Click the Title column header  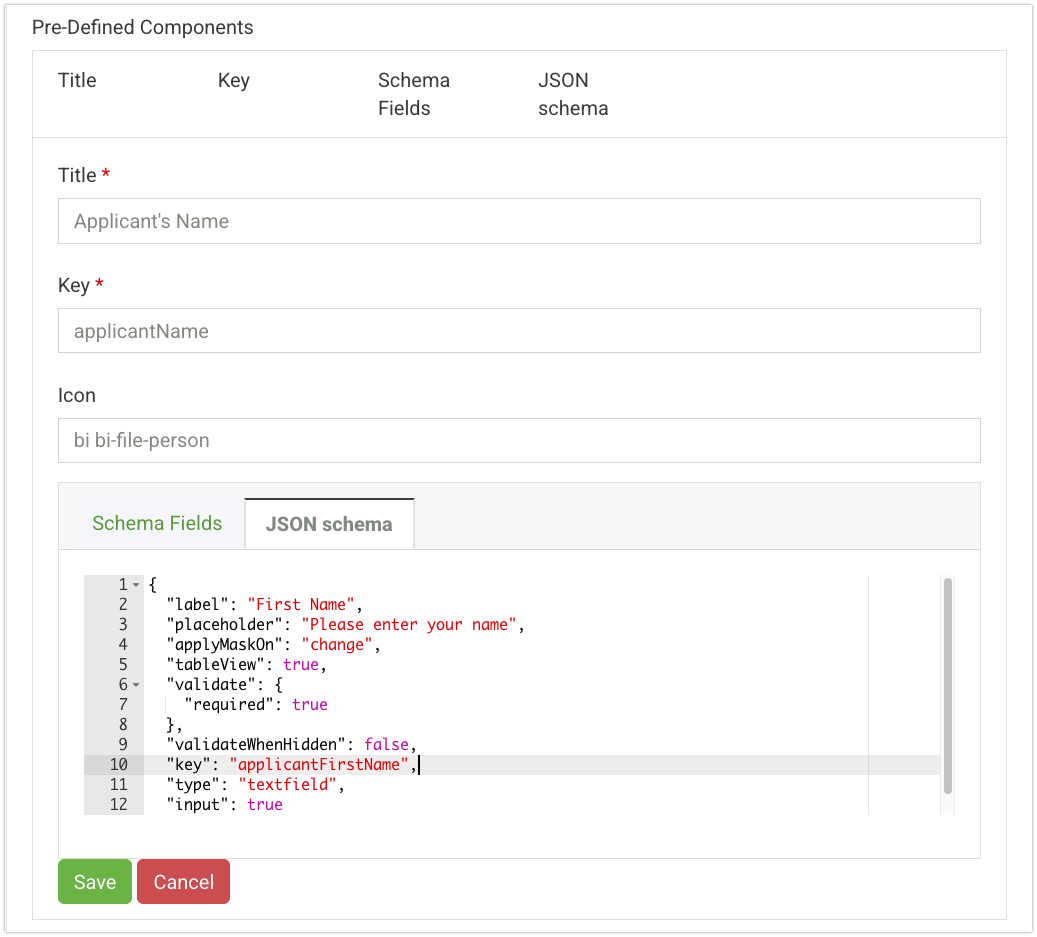tap(77, 81)
